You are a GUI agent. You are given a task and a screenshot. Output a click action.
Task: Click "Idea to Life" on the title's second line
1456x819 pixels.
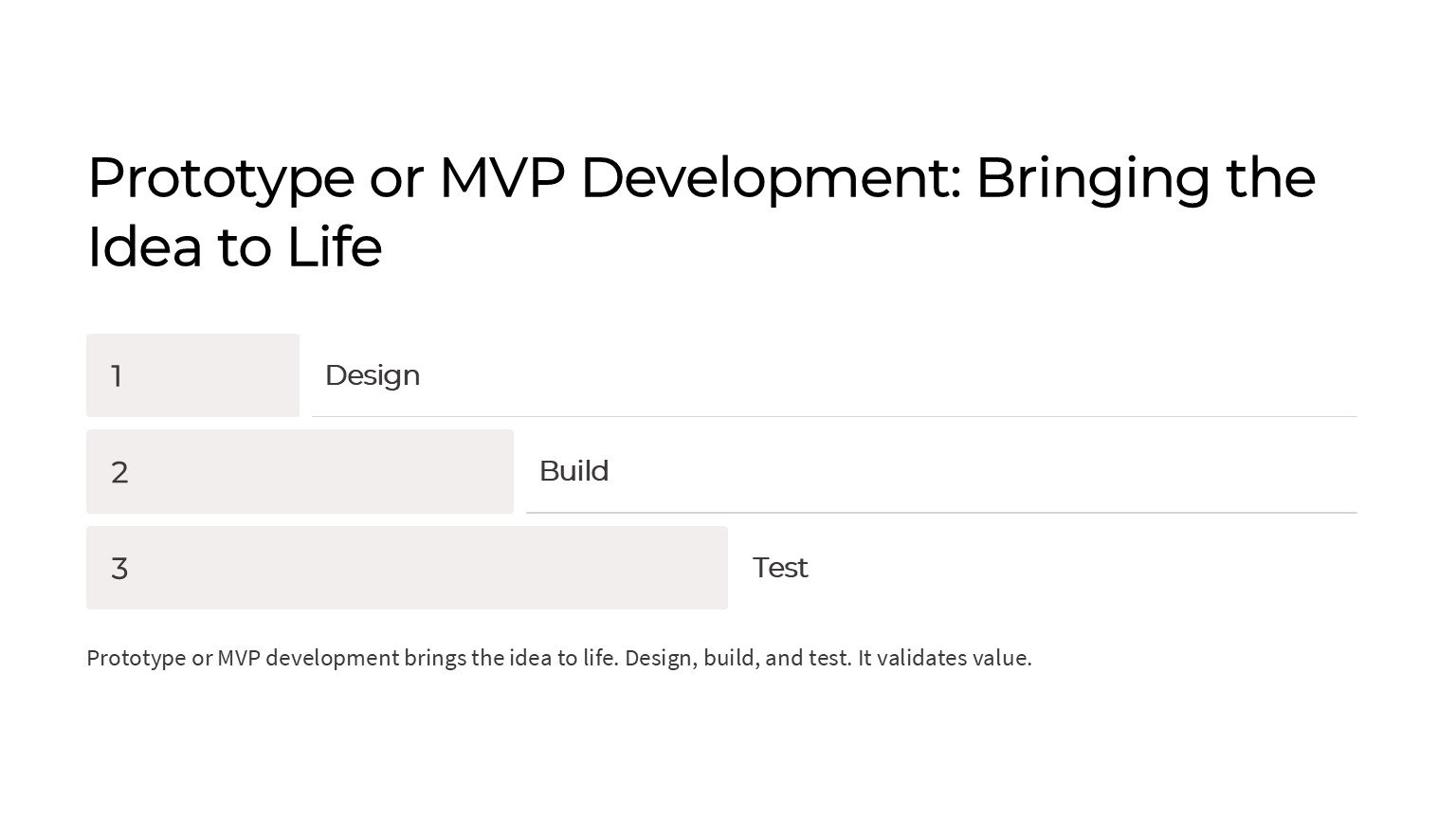click(234, 246)
